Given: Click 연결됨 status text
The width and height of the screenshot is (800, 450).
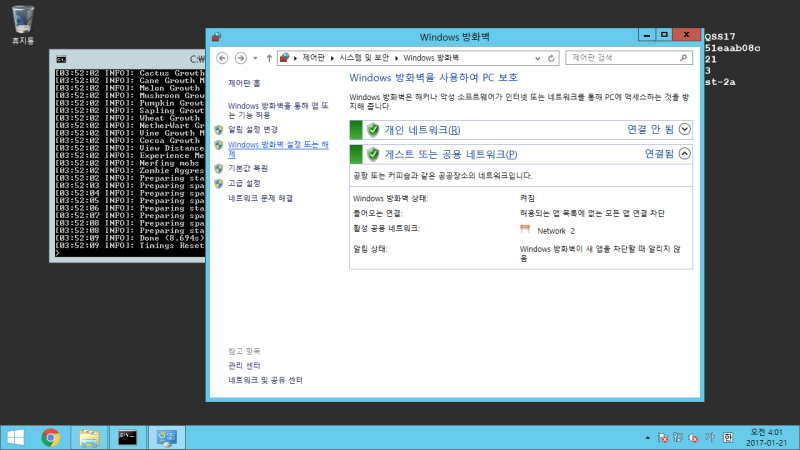Looking at the screenshot, I should coord(659,154).
